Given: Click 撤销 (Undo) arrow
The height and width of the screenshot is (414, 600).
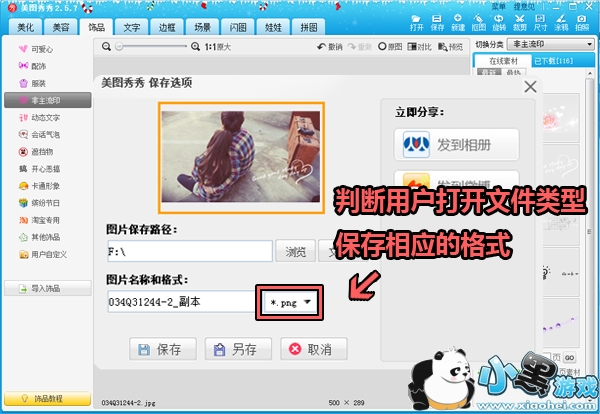Looking at the screenshot, I should pos(329,47).
